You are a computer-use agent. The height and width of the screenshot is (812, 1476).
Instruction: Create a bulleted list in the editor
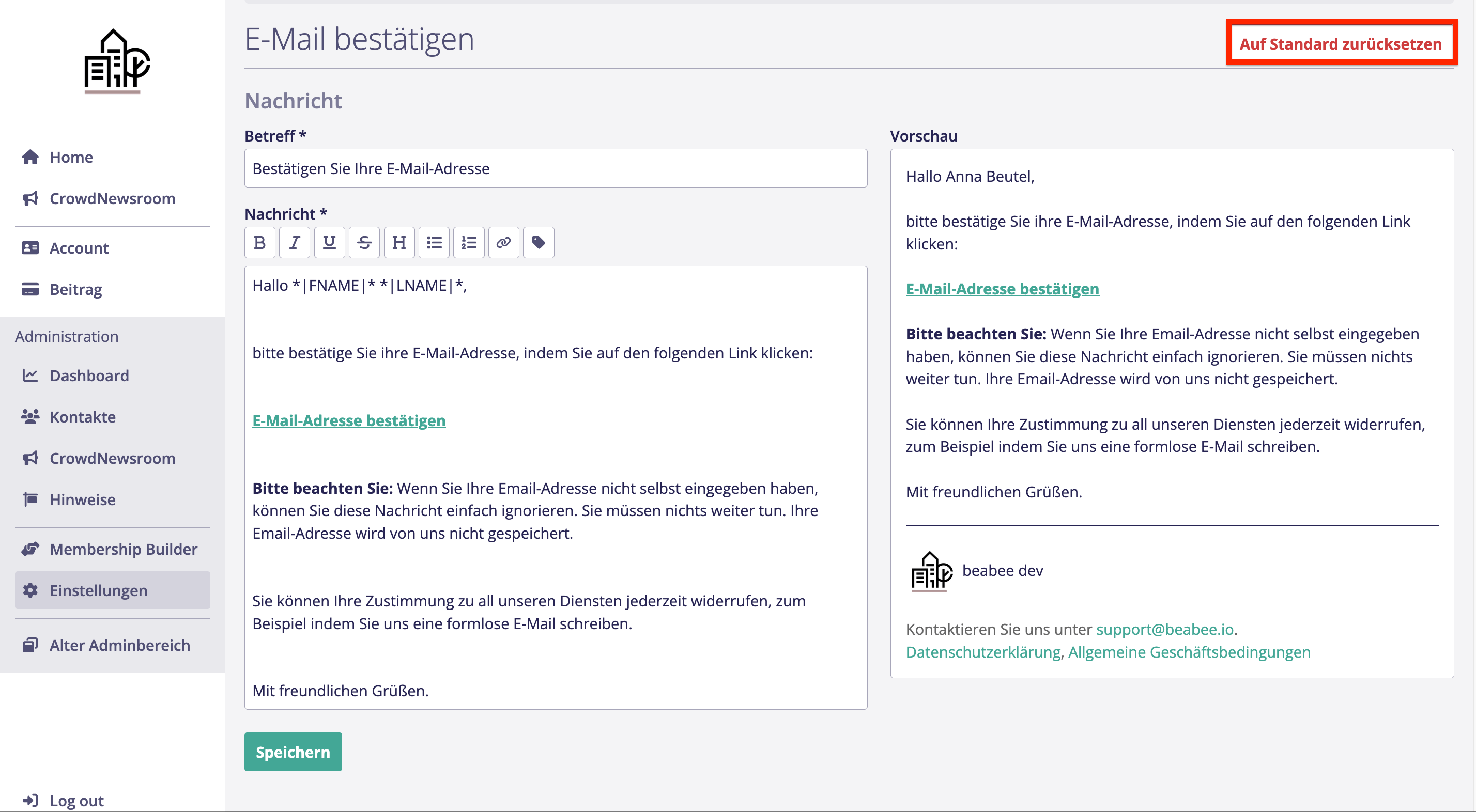[x=434, y=243]
